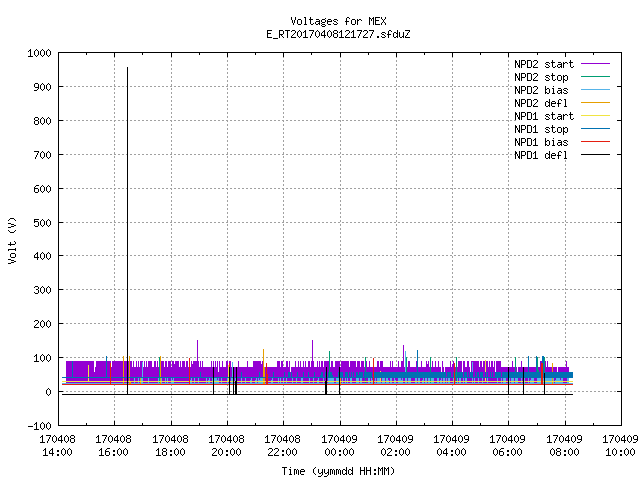The image size is (640, 480).
Task: Click the '170409 00:00' x-axis tick label
Action: (339, 446)
